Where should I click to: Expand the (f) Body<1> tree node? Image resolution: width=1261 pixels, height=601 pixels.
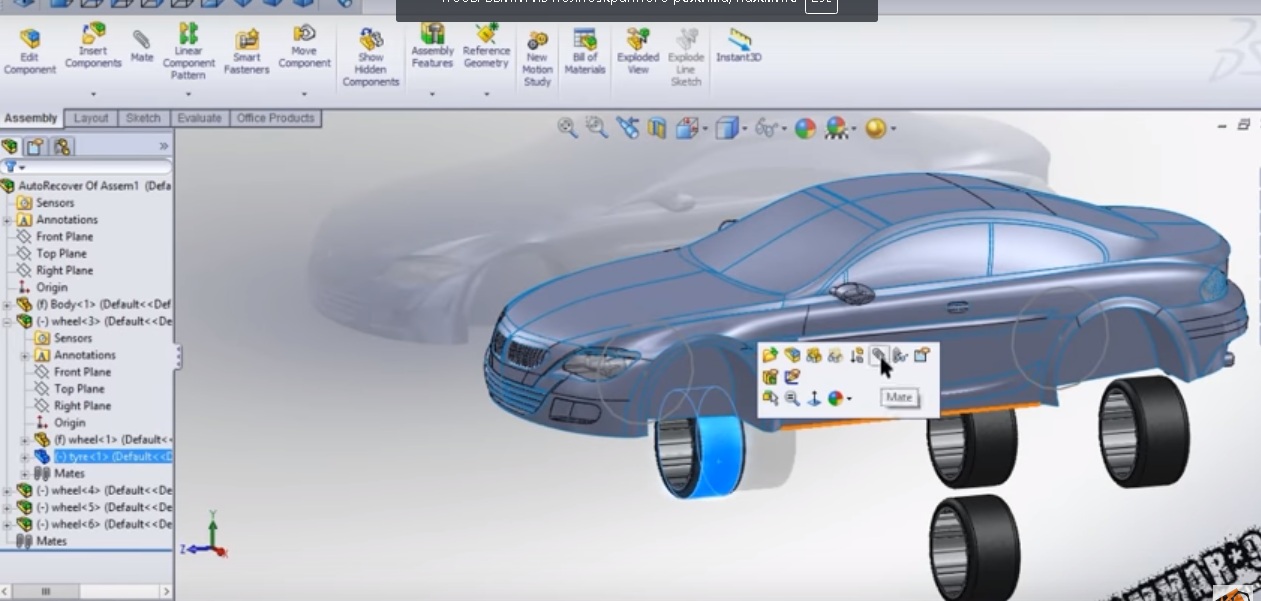7,304
